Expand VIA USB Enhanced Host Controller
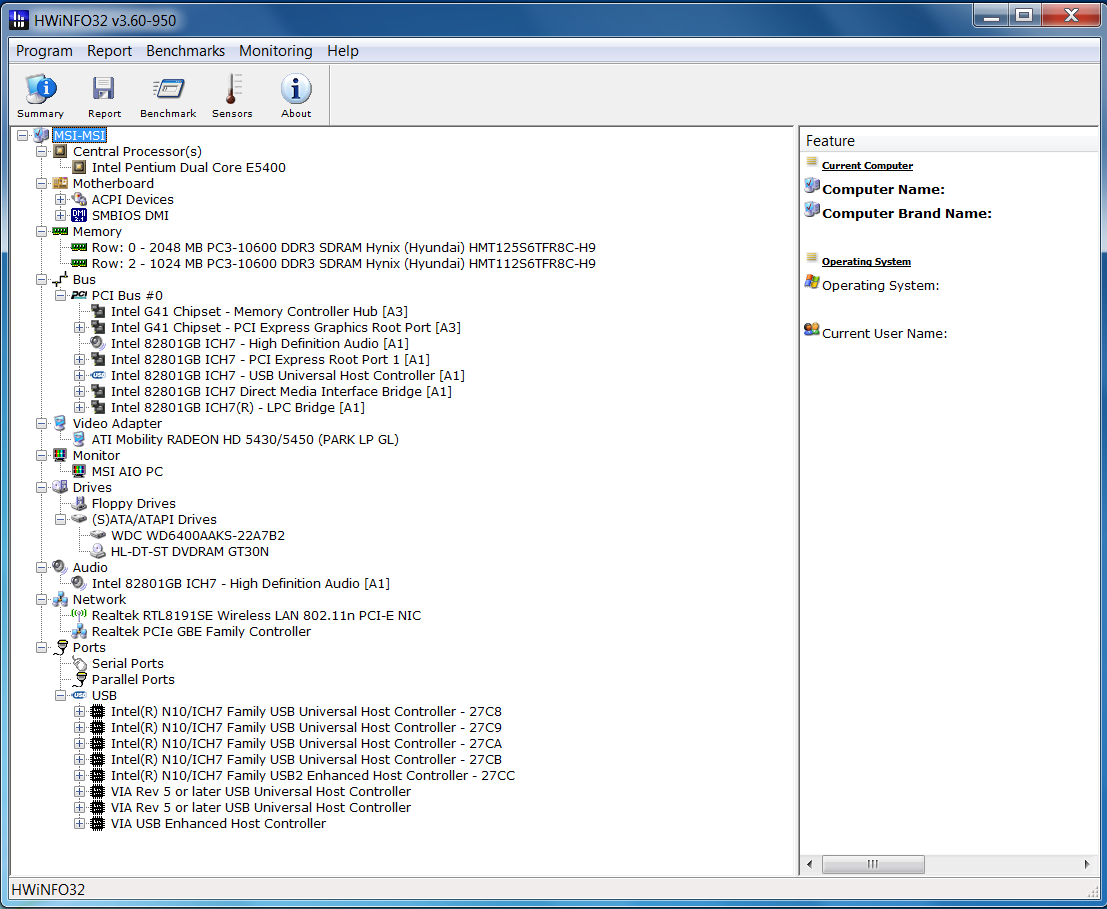The width and height of the screenshot is (1107, 909). coord(80,824)
